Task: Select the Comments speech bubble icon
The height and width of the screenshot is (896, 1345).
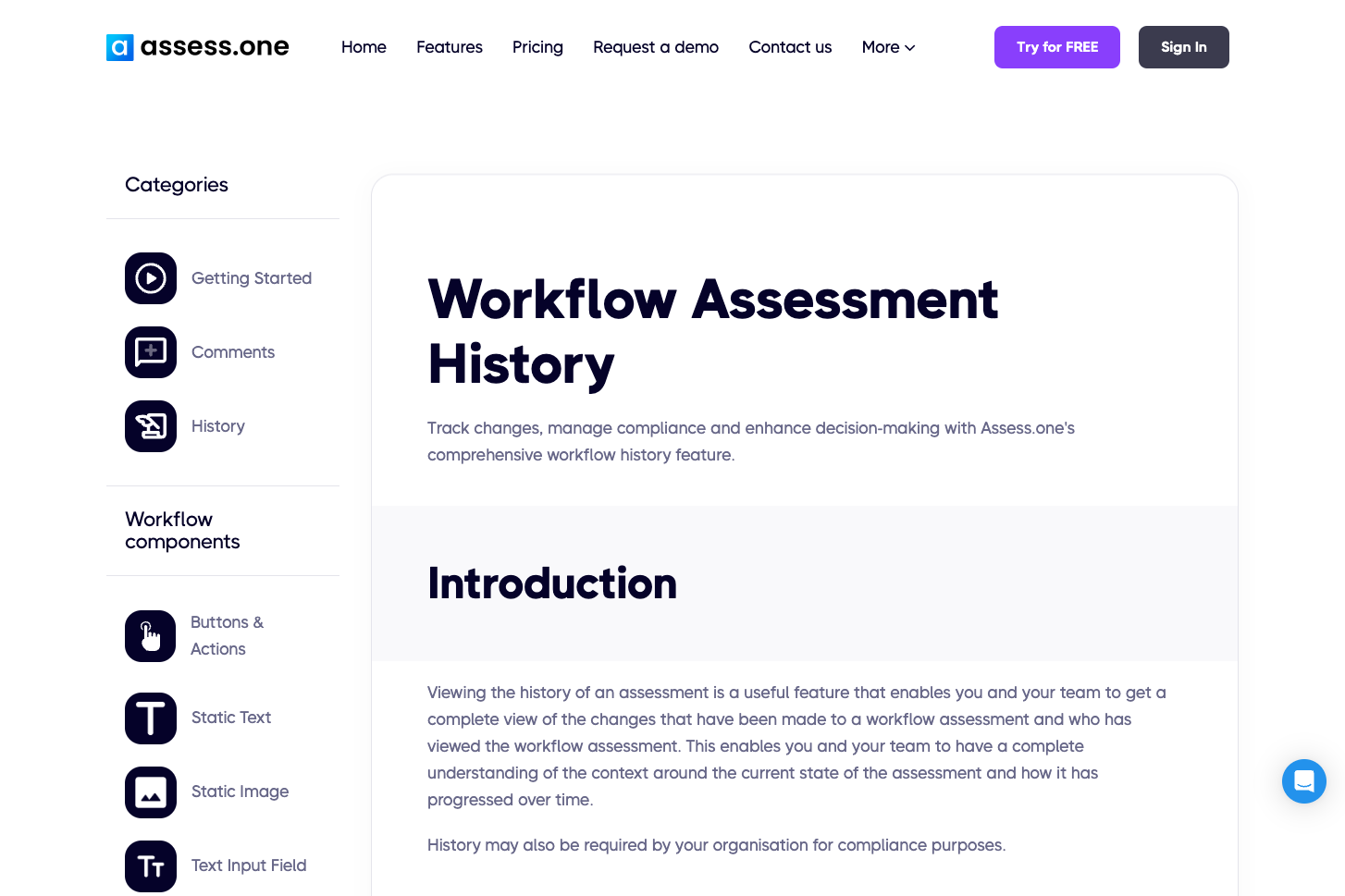Action: [x=151, y=352]
